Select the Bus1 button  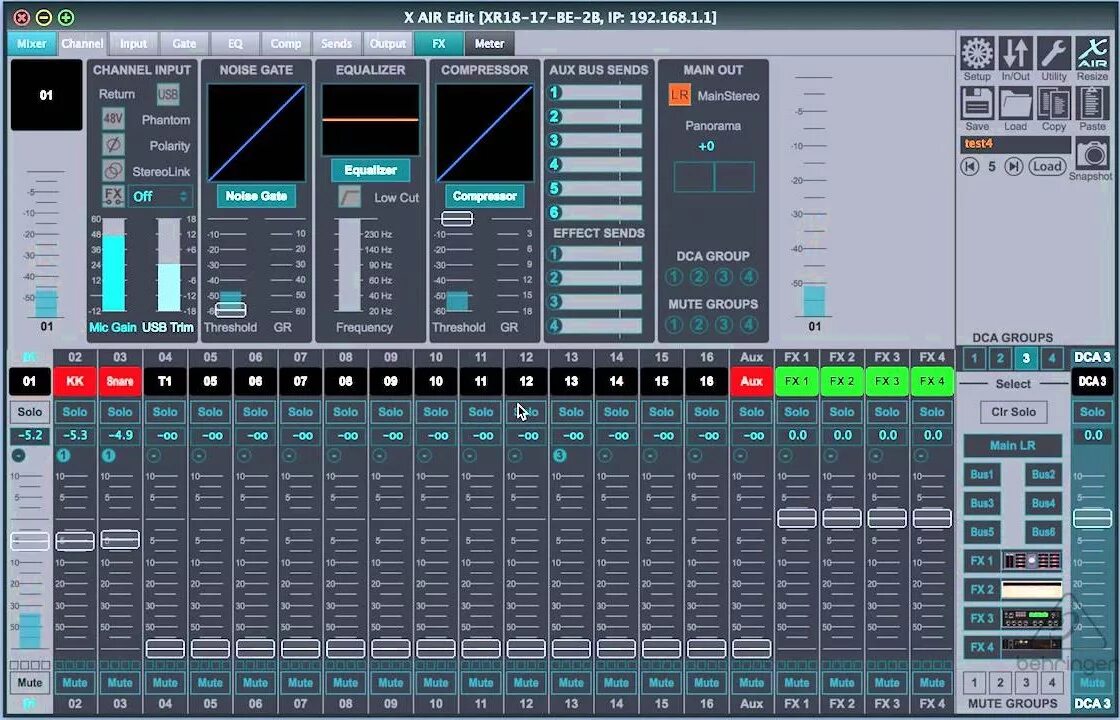click(x=981, y=474)
